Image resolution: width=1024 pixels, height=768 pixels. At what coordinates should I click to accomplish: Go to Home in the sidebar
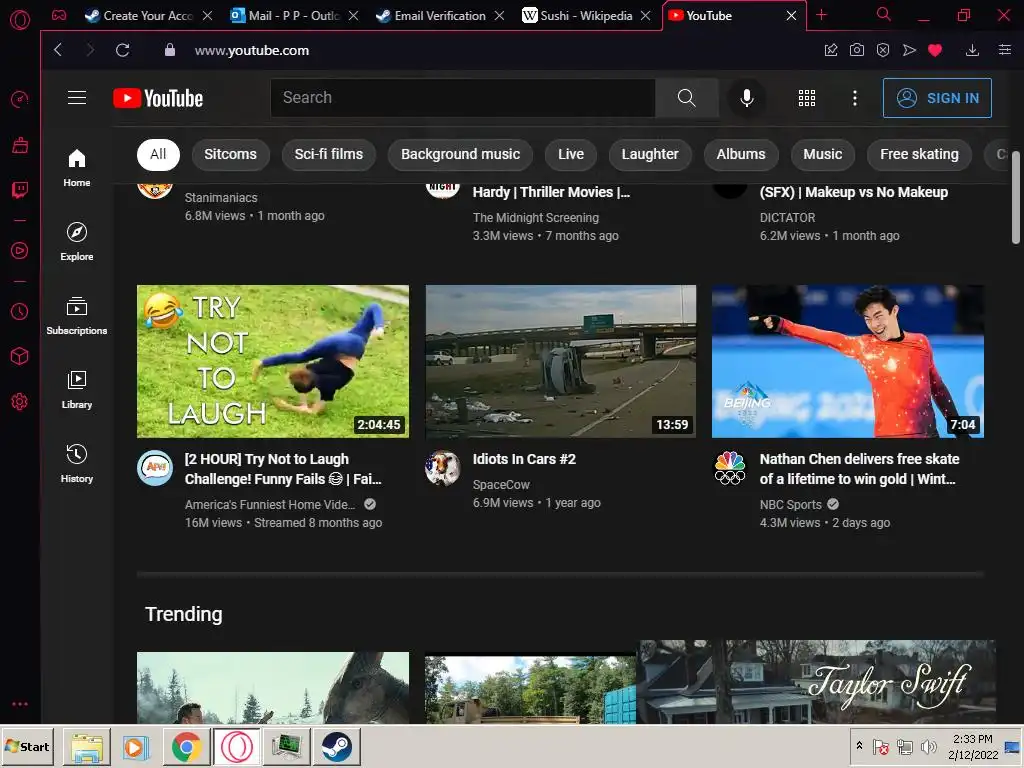76,168
